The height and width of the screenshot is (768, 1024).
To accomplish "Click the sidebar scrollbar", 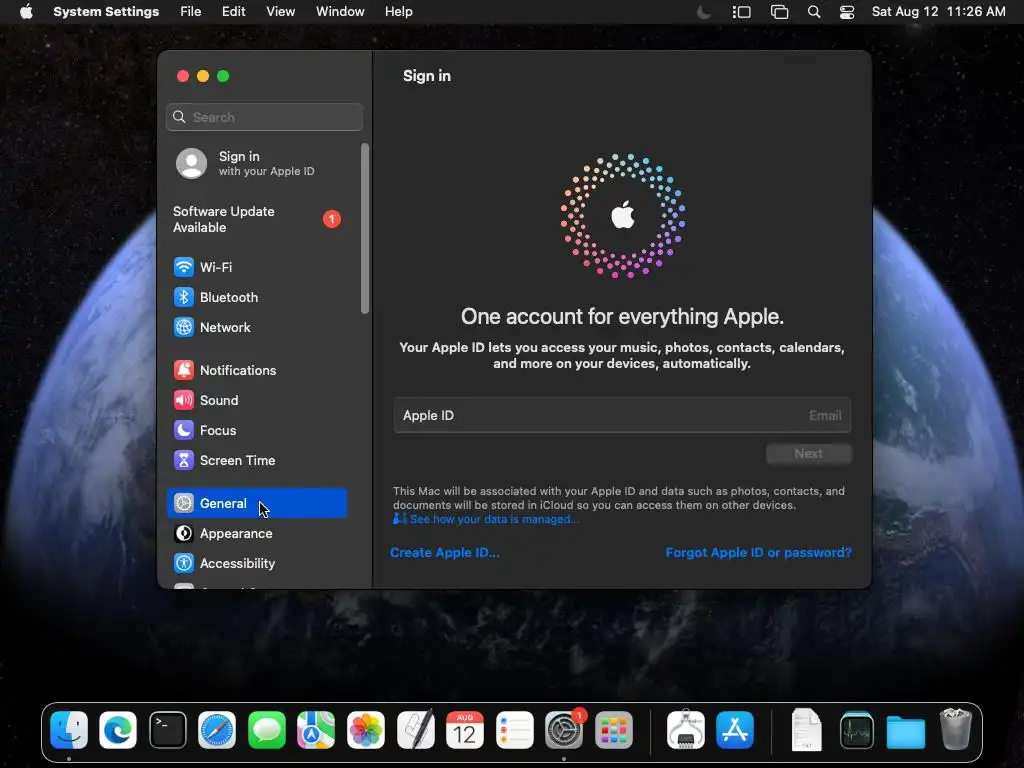I will coord(365,229).
